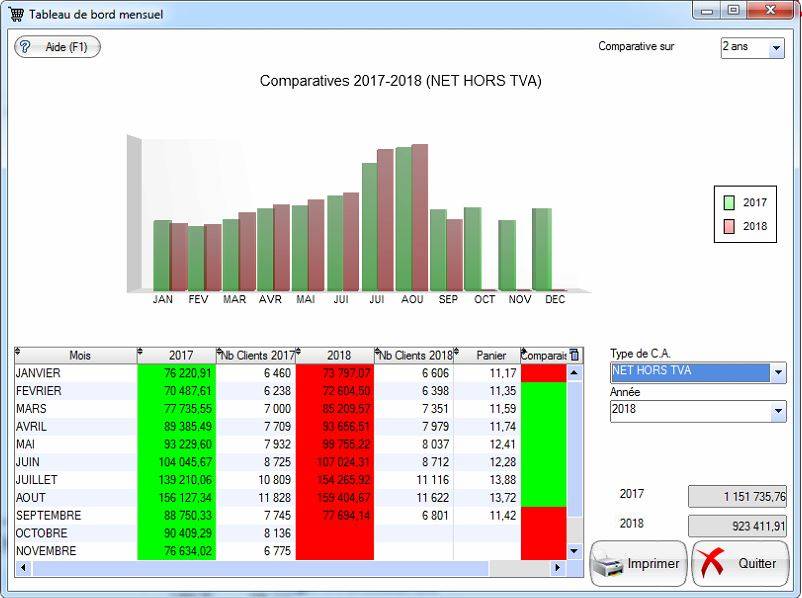
Task: Sort by the Panier column header
Action: [490, 355]
